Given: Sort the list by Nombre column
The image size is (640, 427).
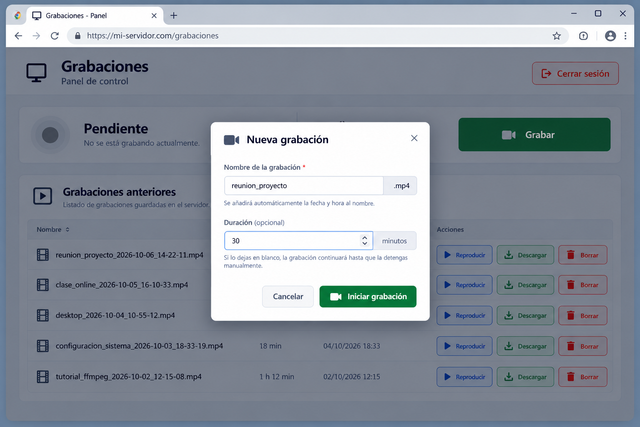Looking at the screenshot, I should coord(53,229).
